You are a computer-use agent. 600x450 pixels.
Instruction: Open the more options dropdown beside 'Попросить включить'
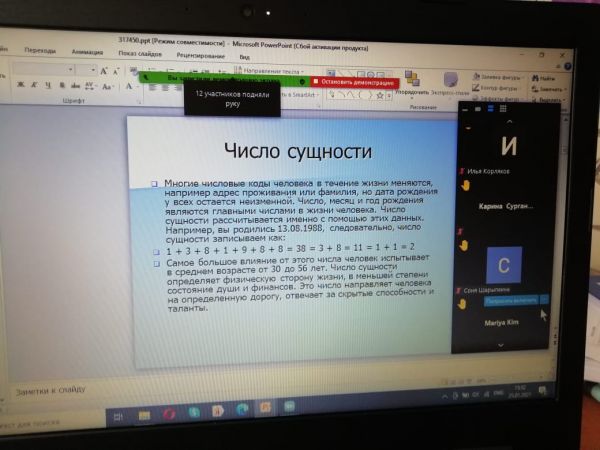coord(544,298)
